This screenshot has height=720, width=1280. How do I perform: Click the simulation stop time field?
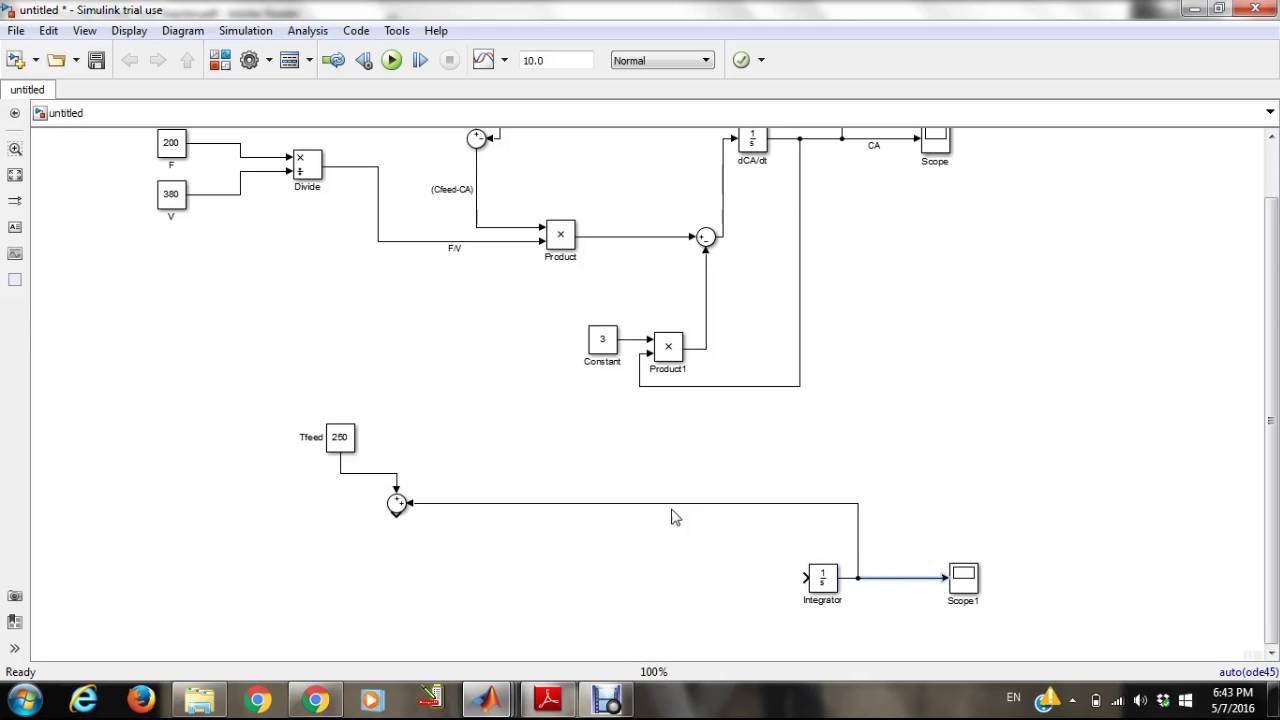point(556,60)
